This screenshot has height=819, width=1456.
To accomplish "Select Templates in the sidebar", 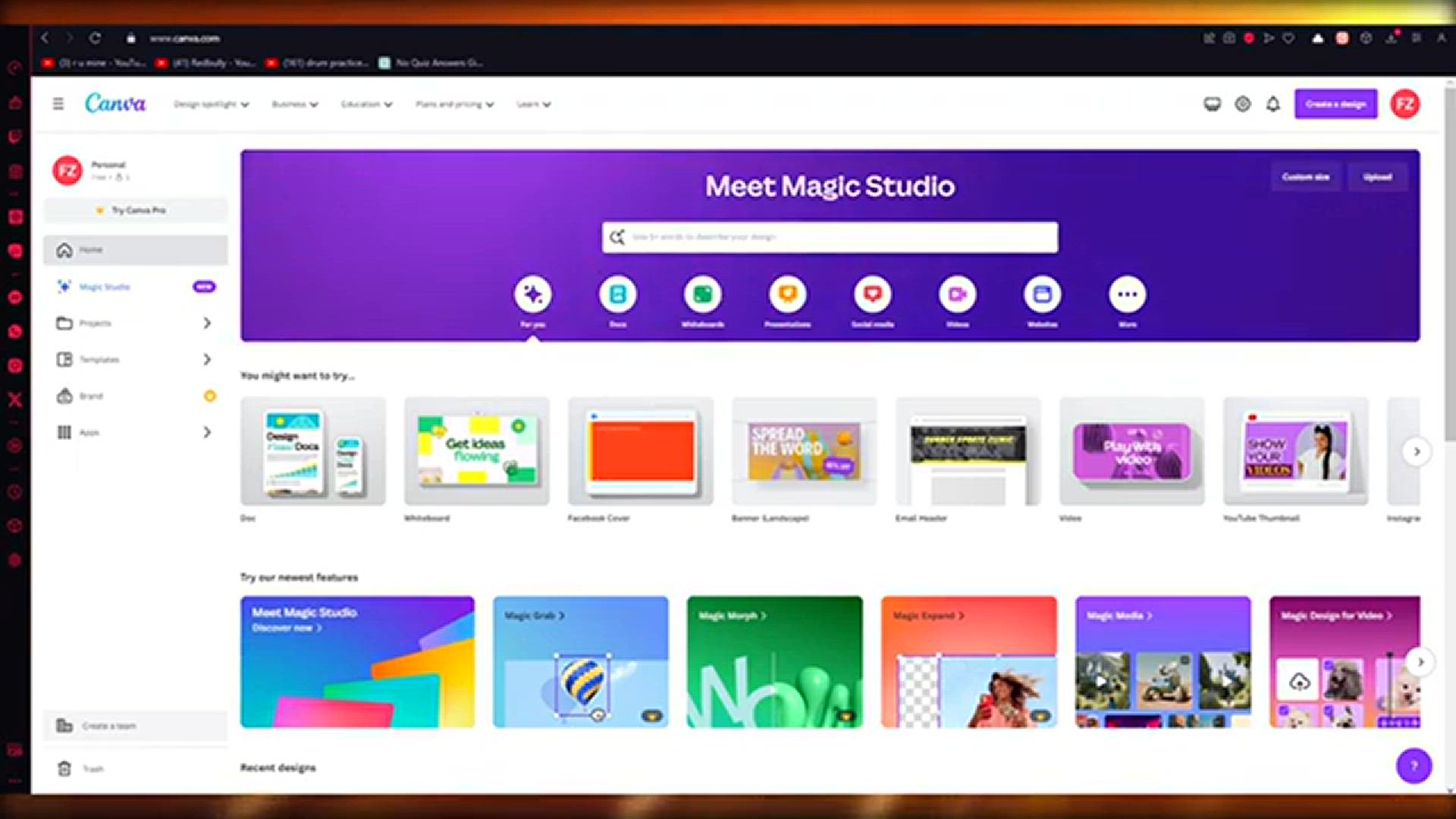I will (136, 359).
